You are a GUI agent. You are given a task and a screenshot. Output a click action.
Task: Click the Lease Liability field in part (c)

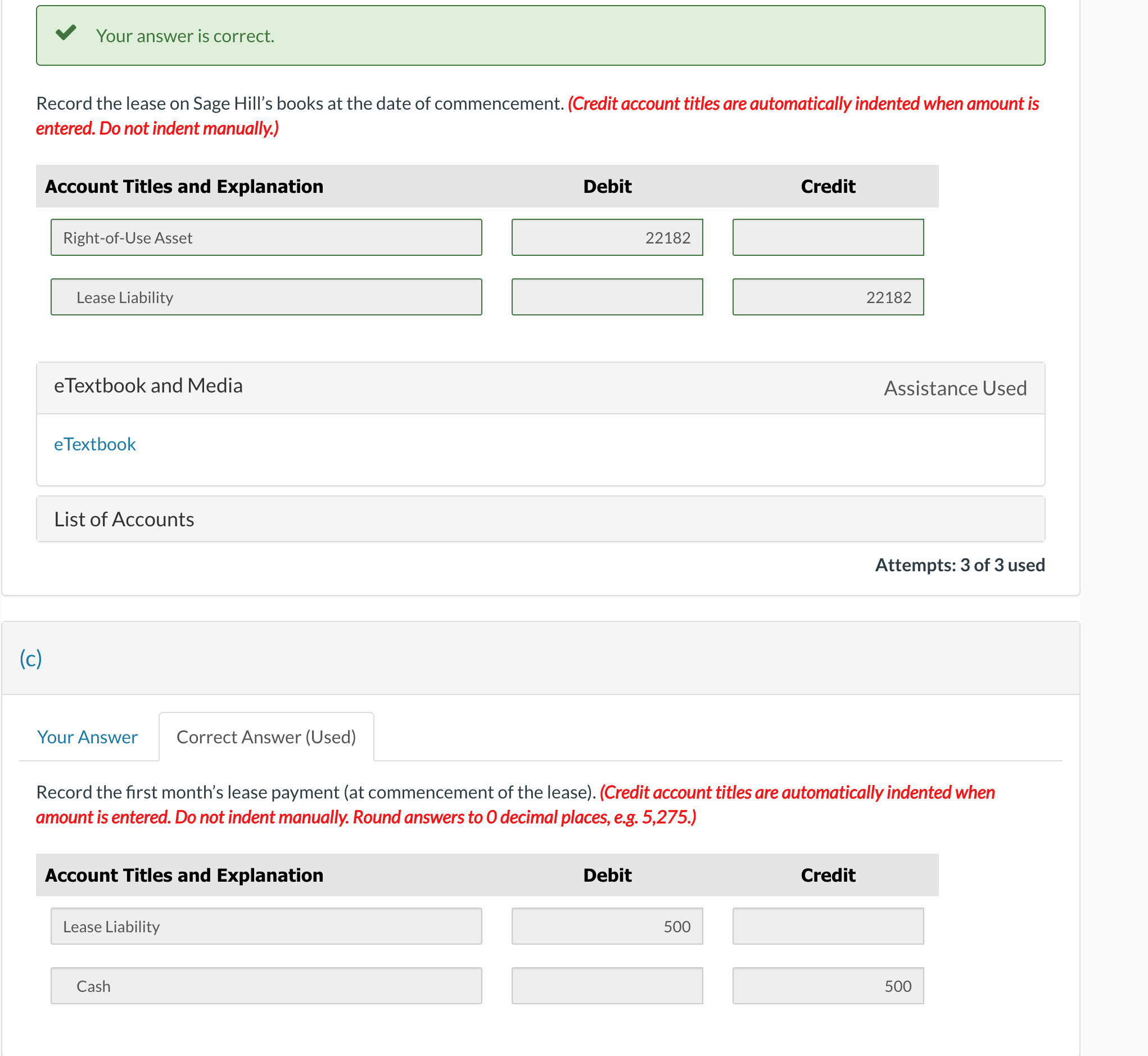click(266, 926)
